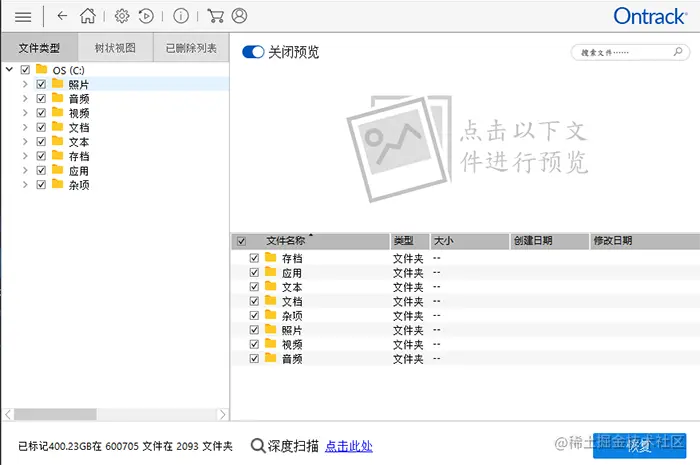The height and width of the screenshot is (465, 700).
Task: Click the horizontal scrollbar thumb
Action: coord(55,415)
